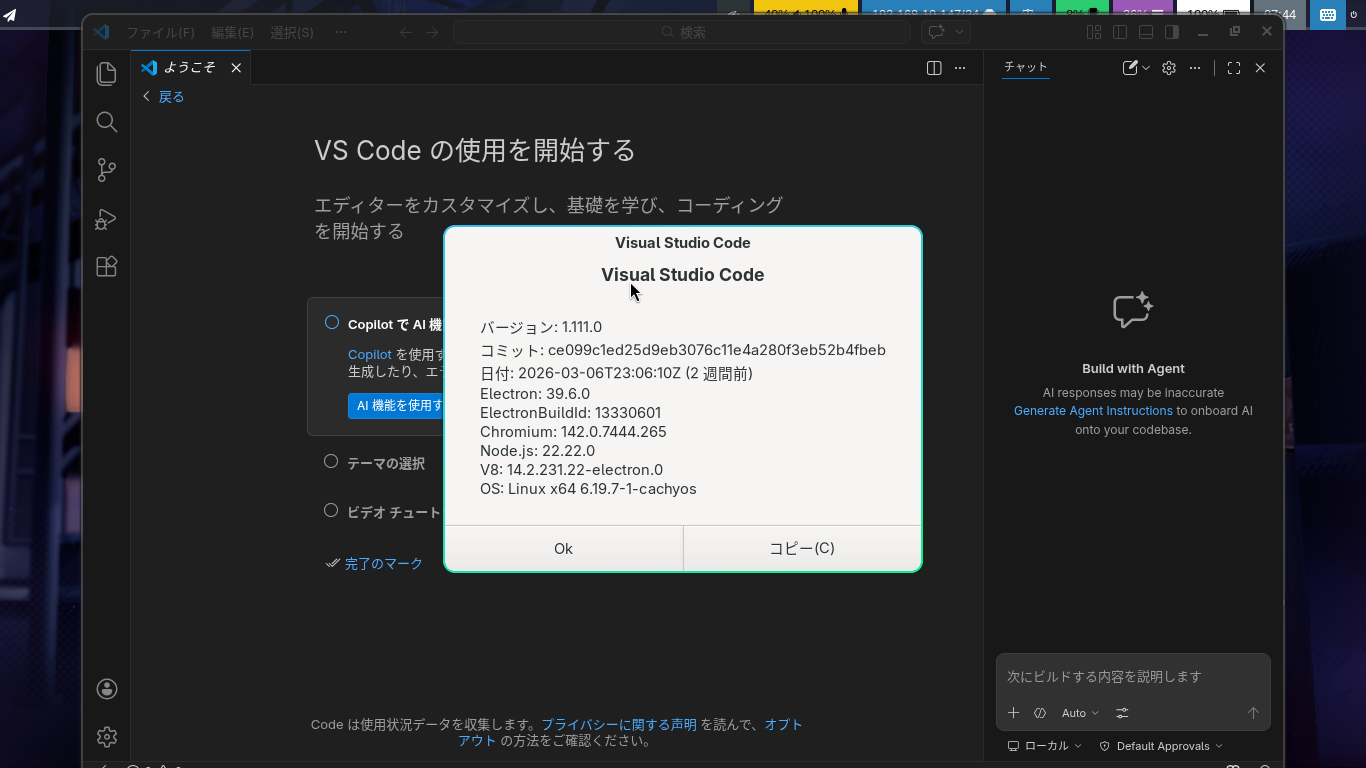The width and height of the screenshot is (1366, 768).
Task: Click the commit hash line in the dialog
Action: [x=683, y=350]
